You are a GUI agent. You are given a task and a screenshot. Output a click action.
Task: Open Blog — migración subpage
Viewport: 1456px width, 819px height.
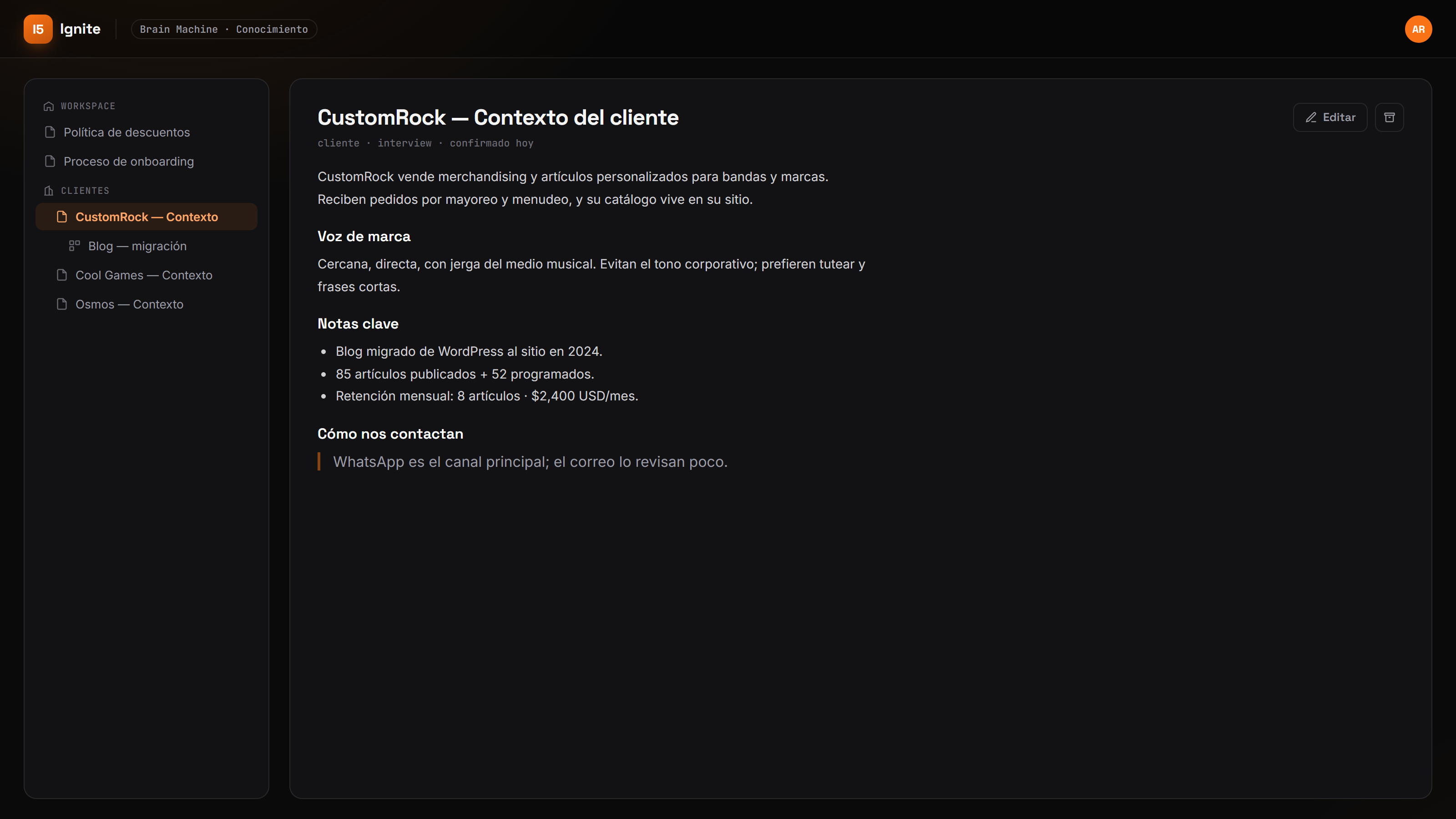[x=147, y=246]
